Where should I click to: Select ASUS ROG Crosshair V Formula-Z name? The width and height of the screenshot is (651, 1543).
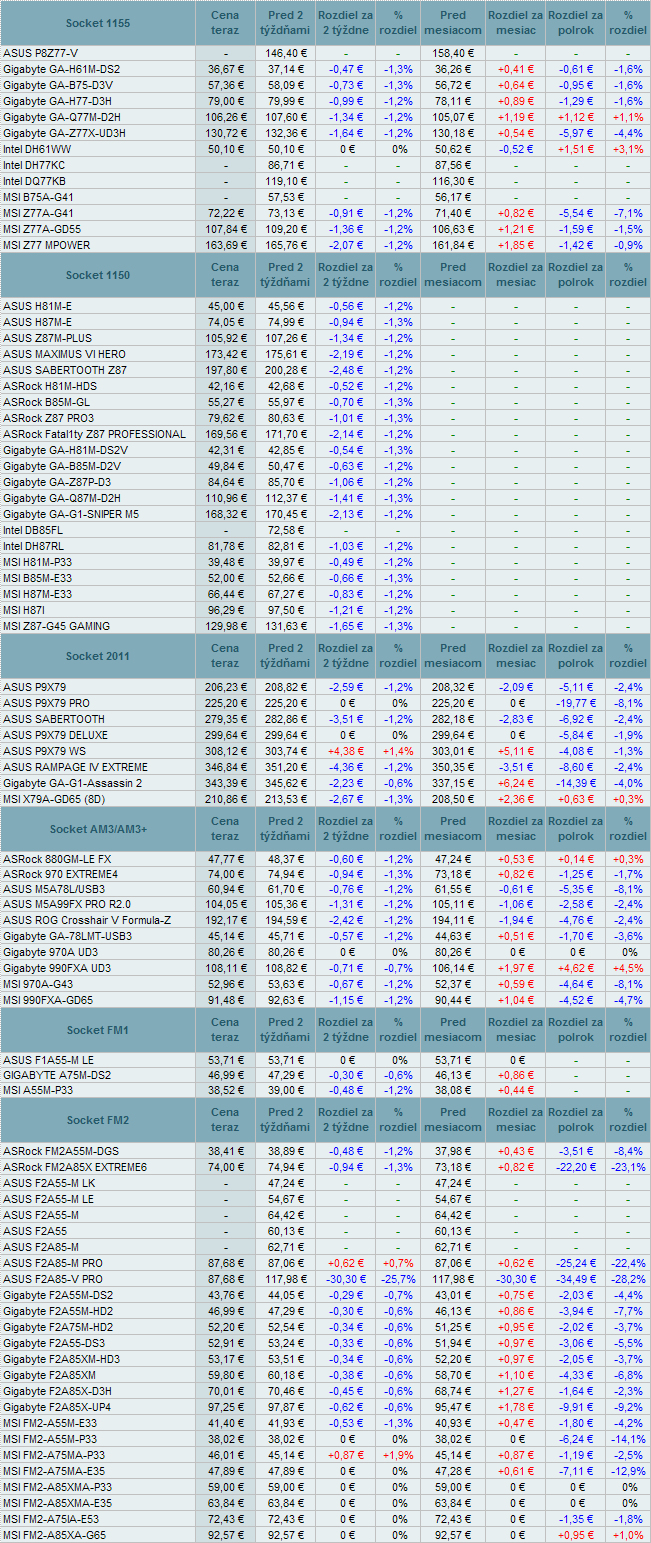click(87, 920)
